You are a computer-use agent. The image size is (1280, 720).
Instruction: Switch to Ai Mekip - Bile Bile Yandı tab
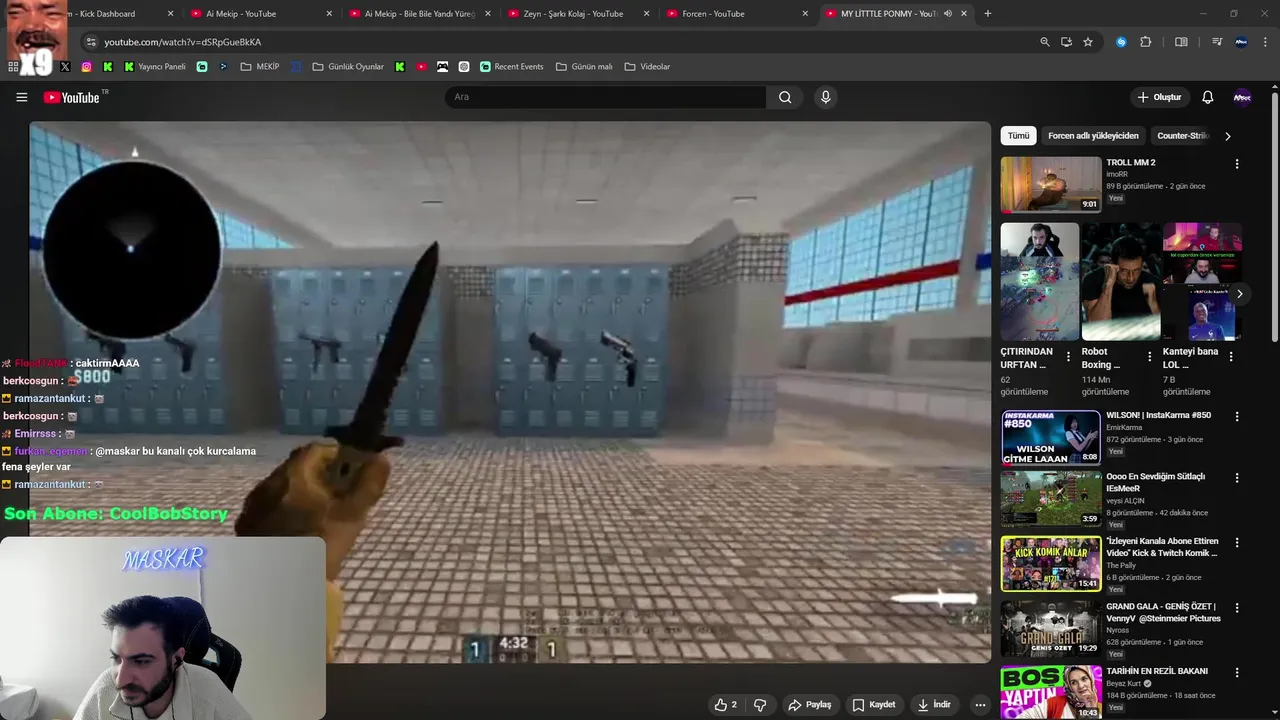[420, 14]
